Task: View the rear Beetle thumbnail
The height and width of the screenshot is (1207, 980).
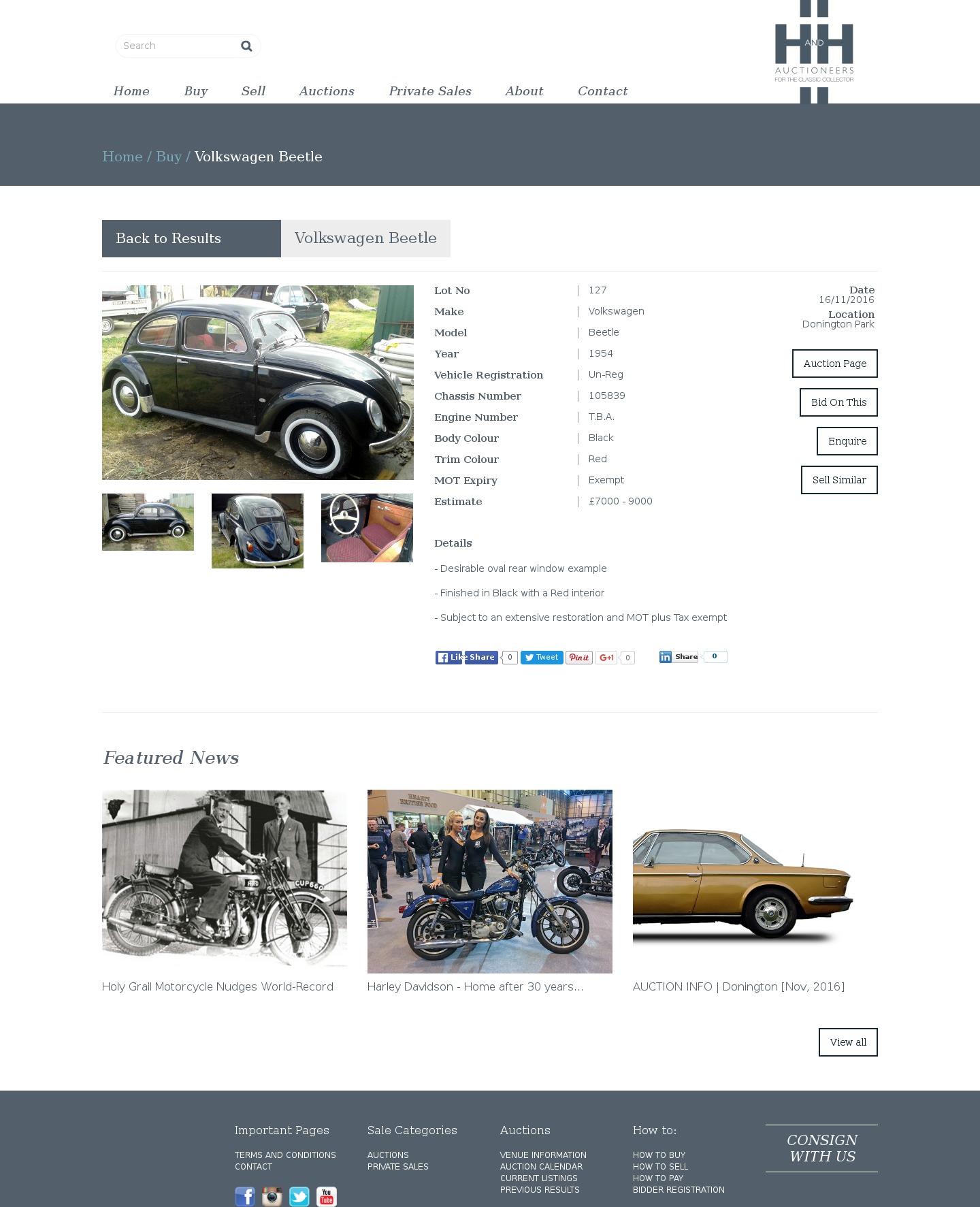Action: [x=257, y=531]
